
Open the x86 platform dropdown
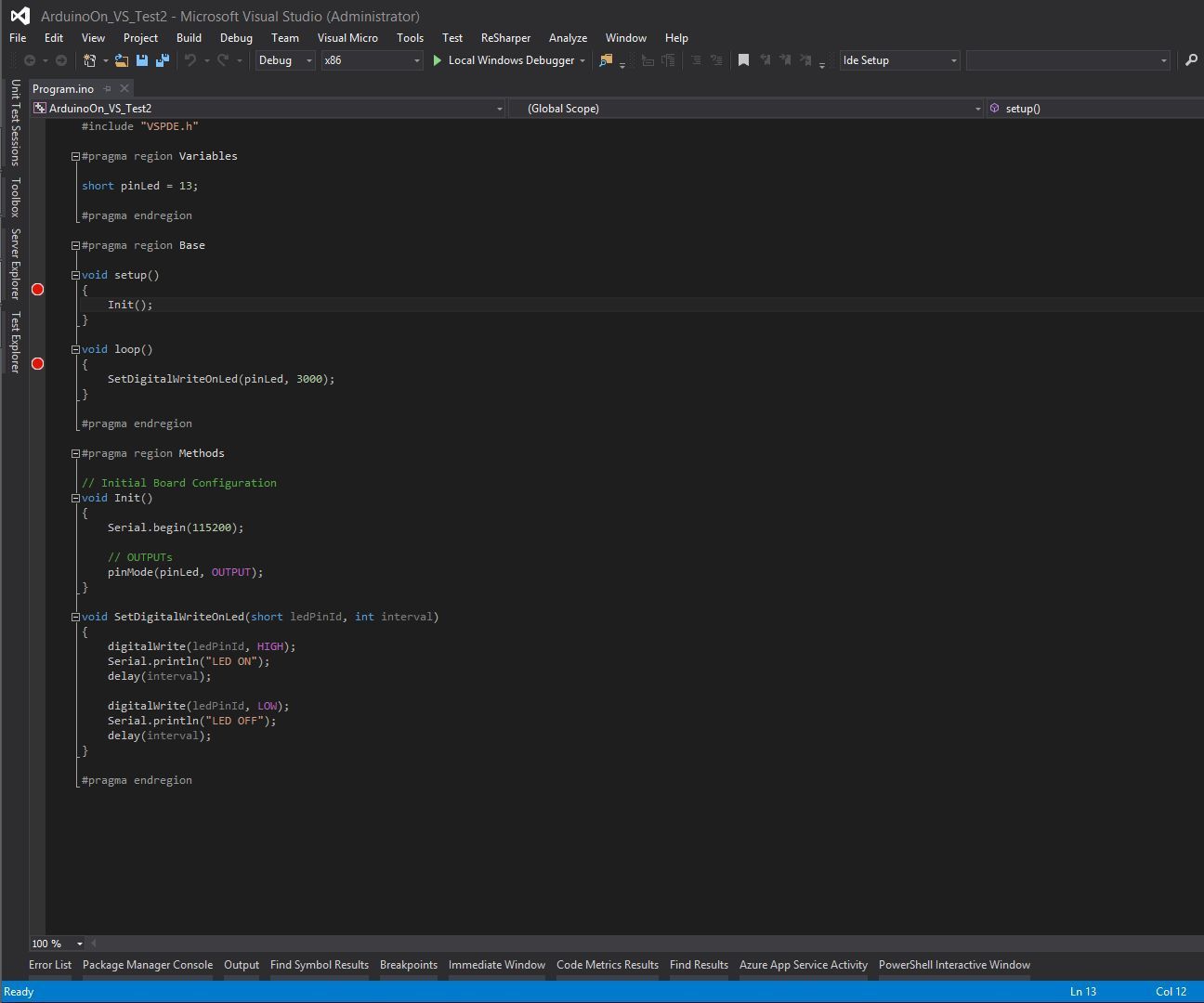(373, 60)
